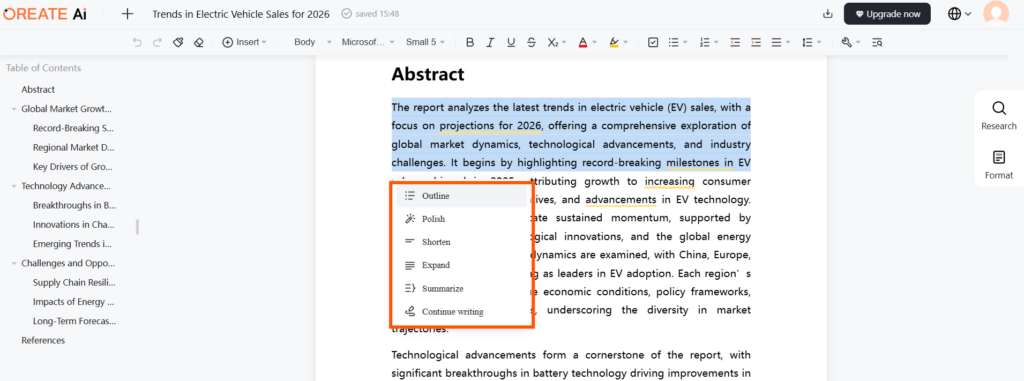Screen dimensions: 1024x381
Task: Go to Breakthroughs in B… outline entry
Action: [74, 205]
